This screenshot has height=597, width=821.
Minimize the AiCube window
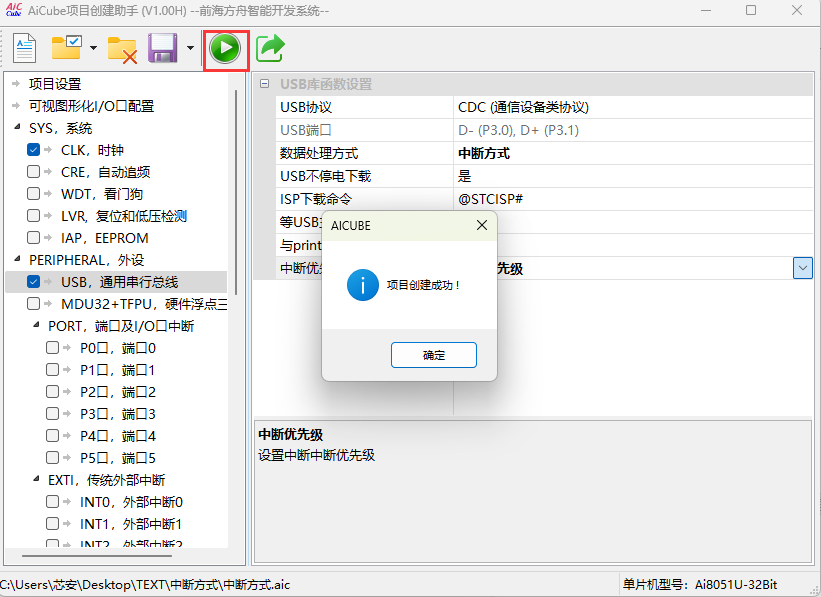(x=706, y=10)
